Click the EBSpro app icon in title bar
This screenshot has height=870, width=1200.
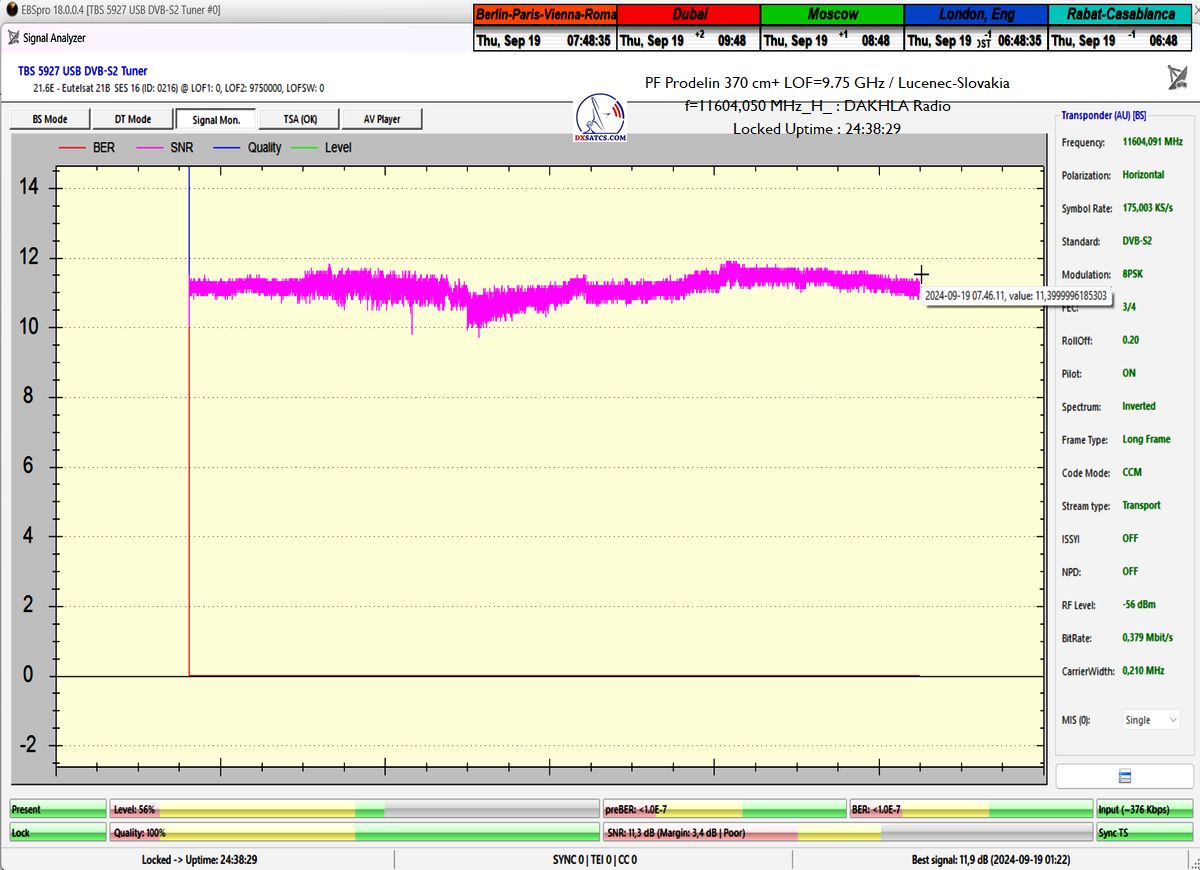(x=11, y=10)
